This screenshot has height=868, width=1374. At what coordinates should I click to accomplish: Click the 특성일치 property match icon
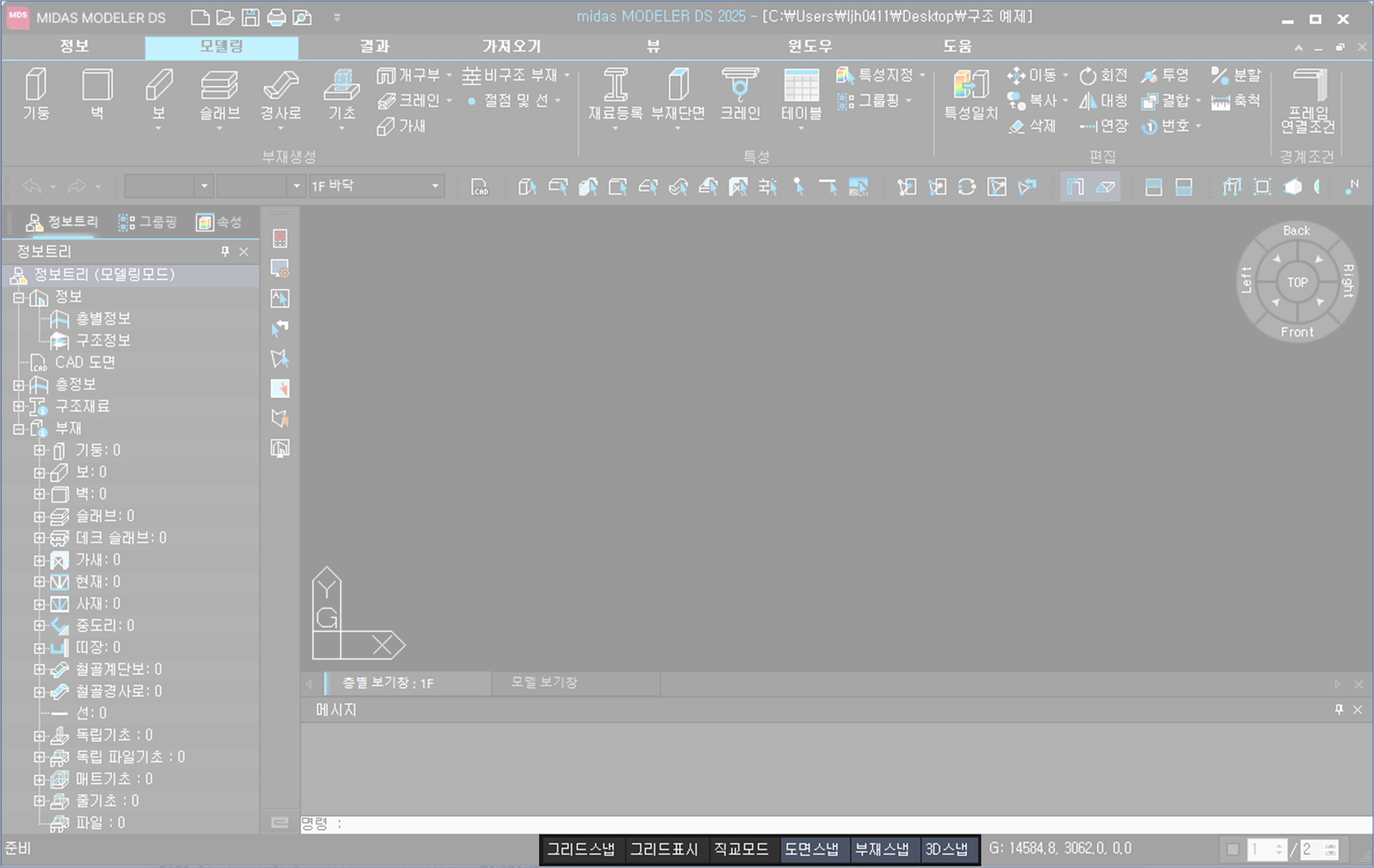970,85
